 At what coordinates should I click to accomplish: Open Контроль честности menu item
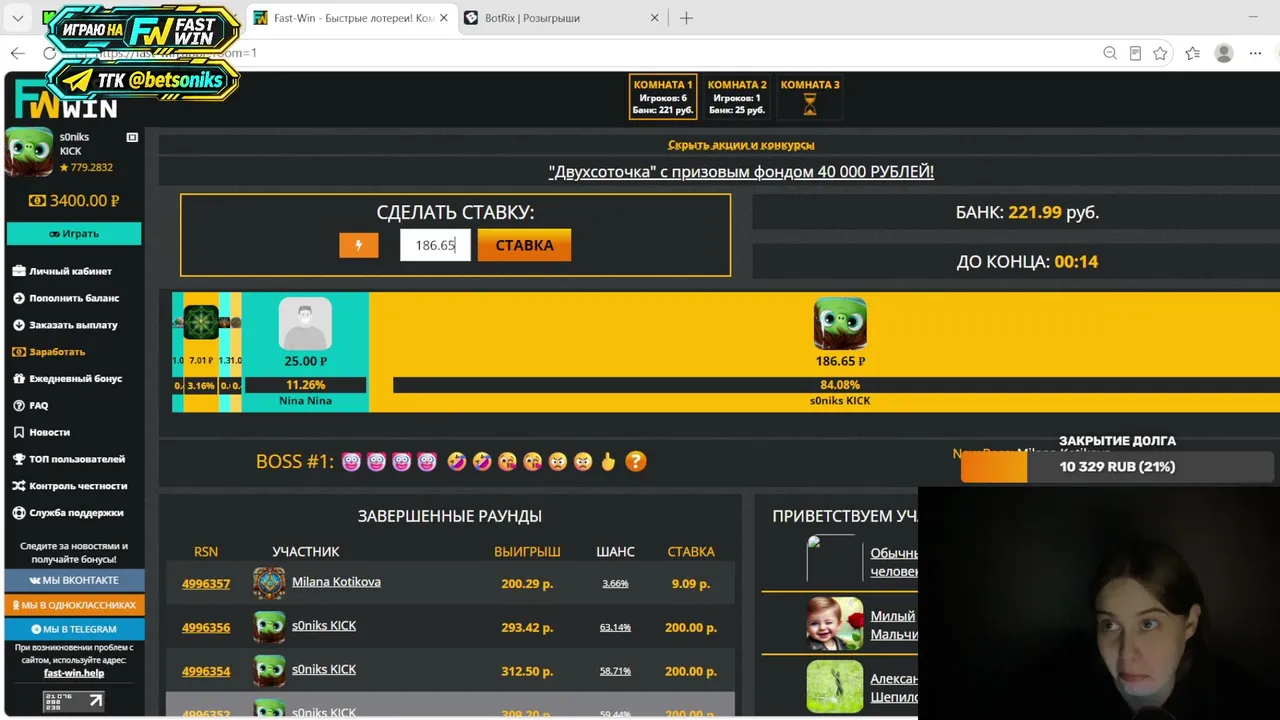(78, 486)
